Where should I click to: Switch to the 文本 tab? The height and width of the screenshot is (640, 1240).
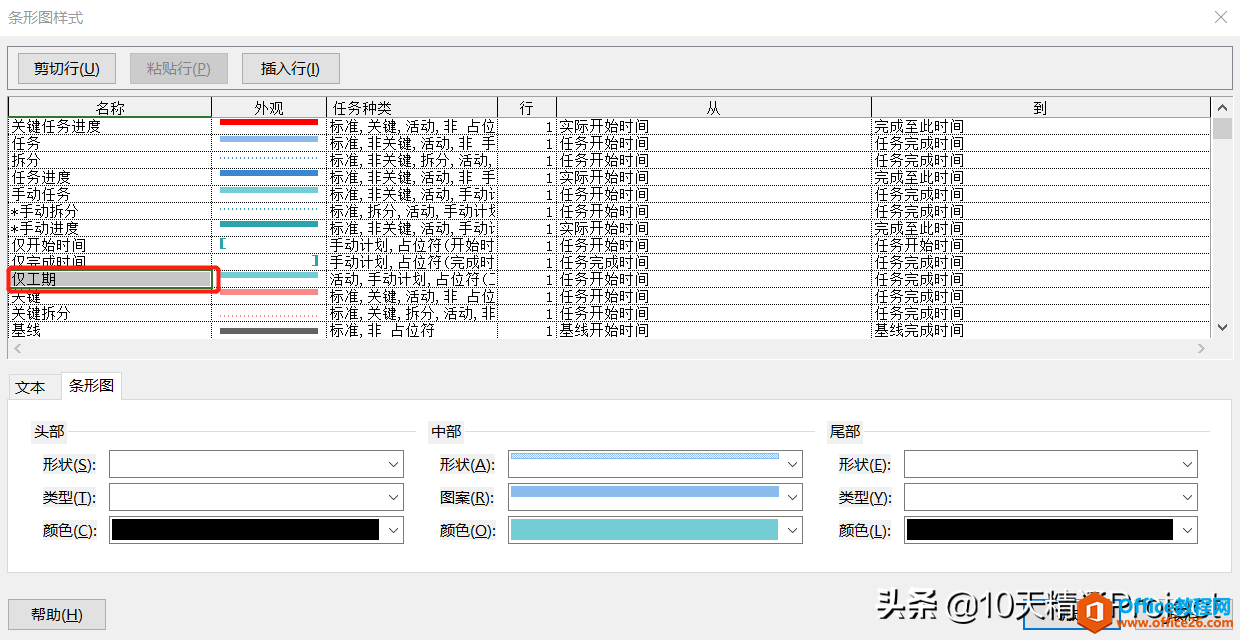[31, 387]
